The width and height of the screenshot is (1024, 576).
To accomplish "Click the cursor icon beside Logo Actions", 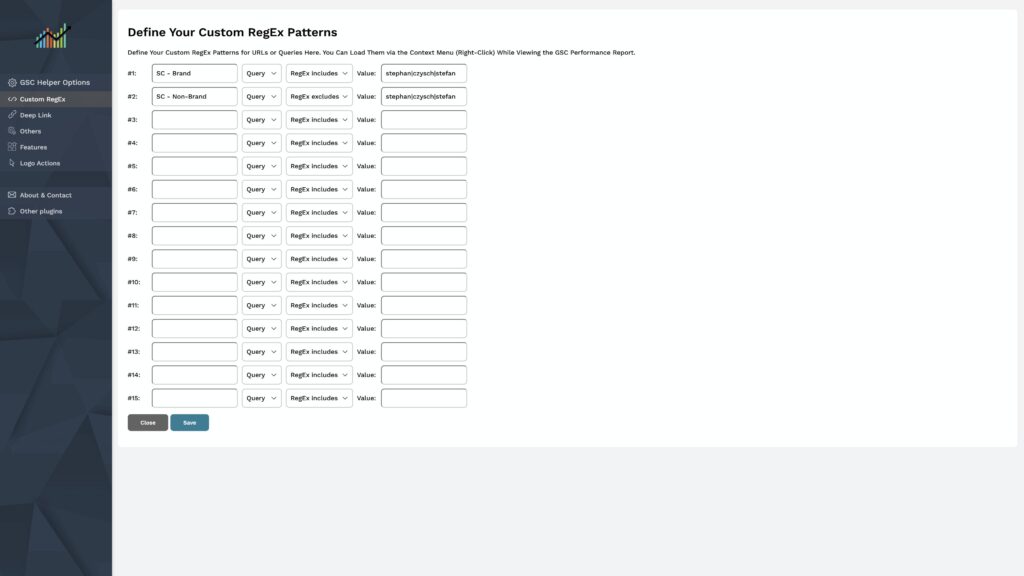I will [x=12, y=163].
